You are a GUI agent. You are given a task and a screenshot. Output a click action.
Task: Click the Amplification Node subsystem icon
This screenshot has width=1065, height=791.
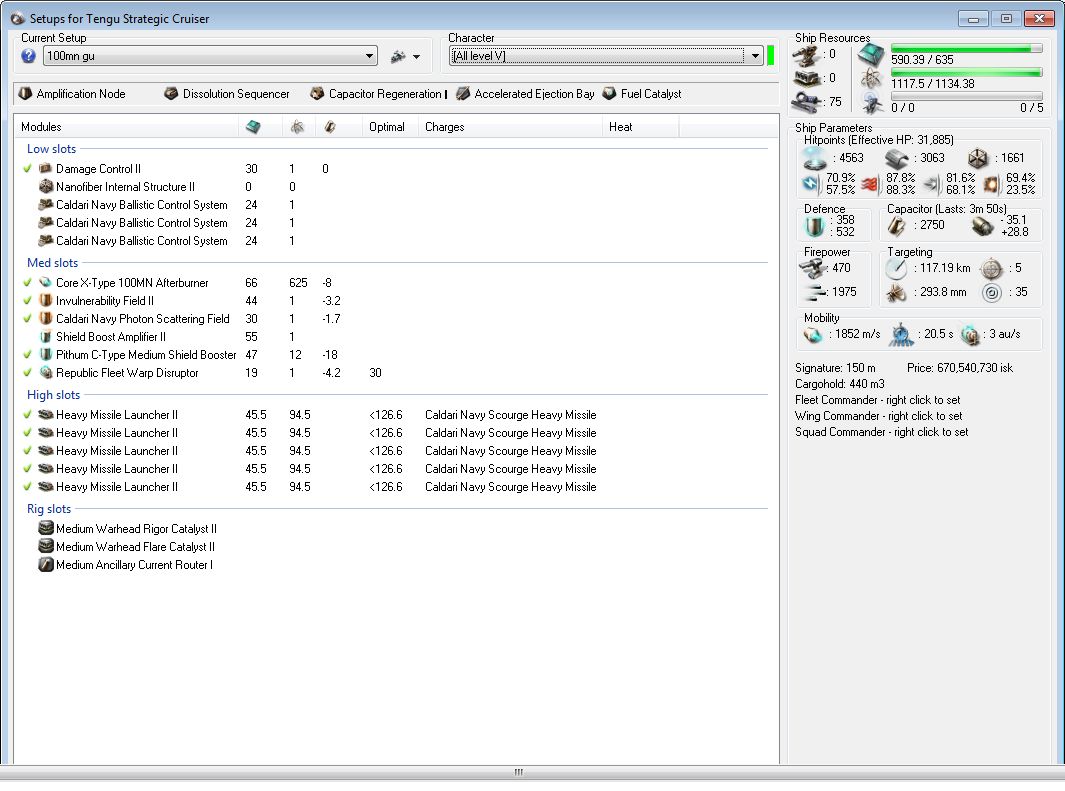click(26, 94)
